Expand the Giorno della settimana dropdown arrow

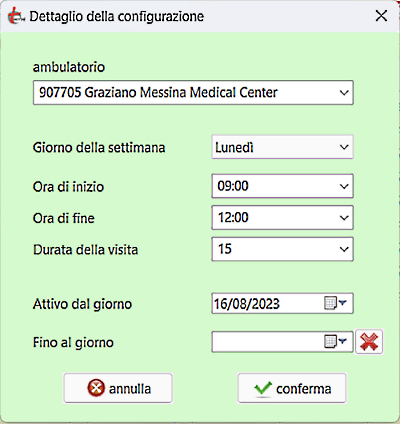coord(344,147)
